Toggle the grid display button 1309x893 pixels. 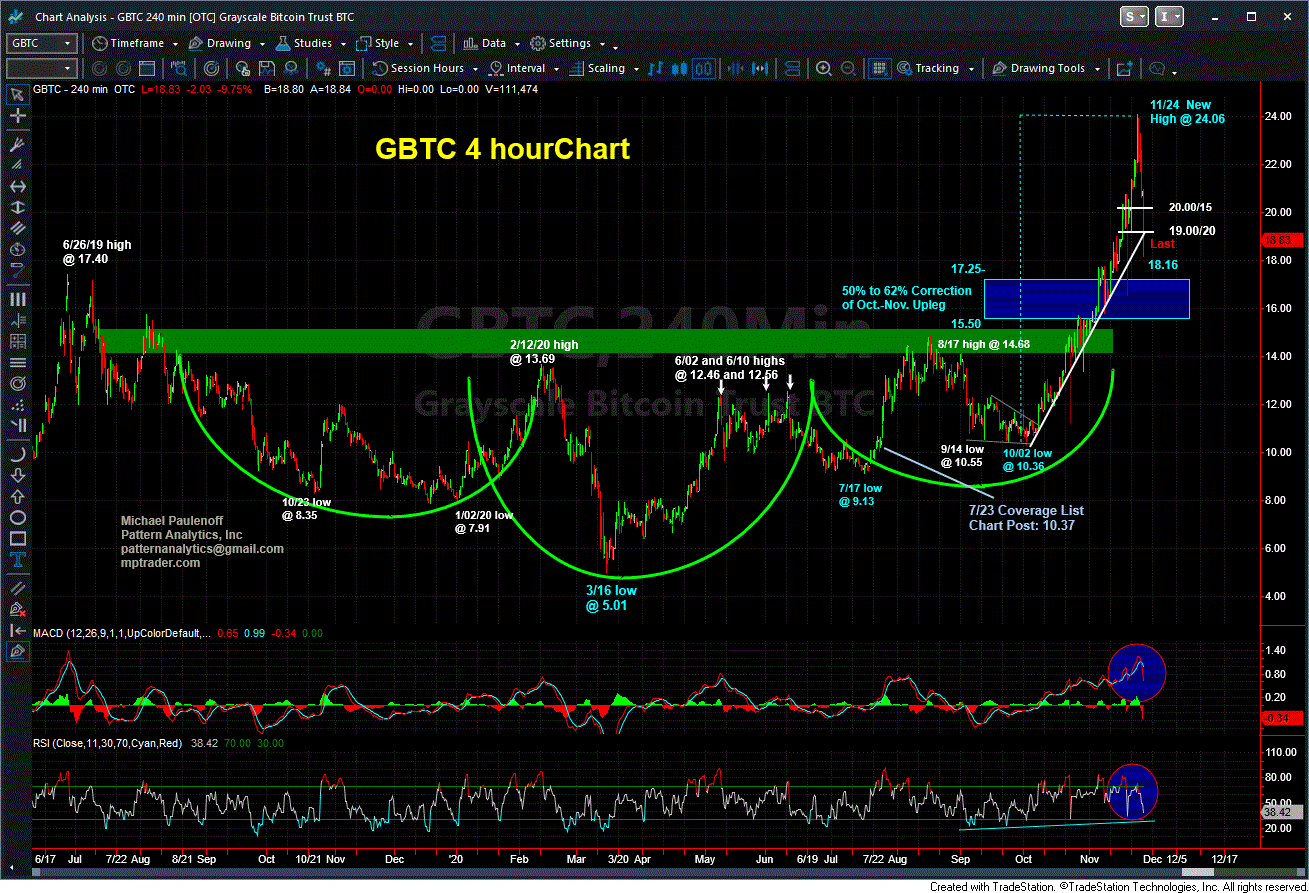[x=879, y=69]
